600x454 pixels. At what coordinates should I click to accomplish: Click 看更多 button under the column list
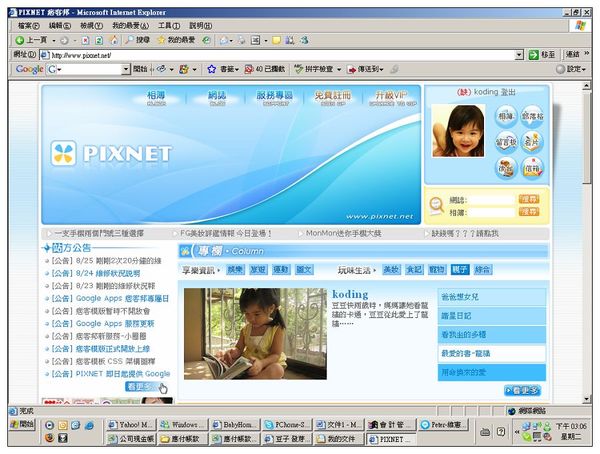(522, 390)
